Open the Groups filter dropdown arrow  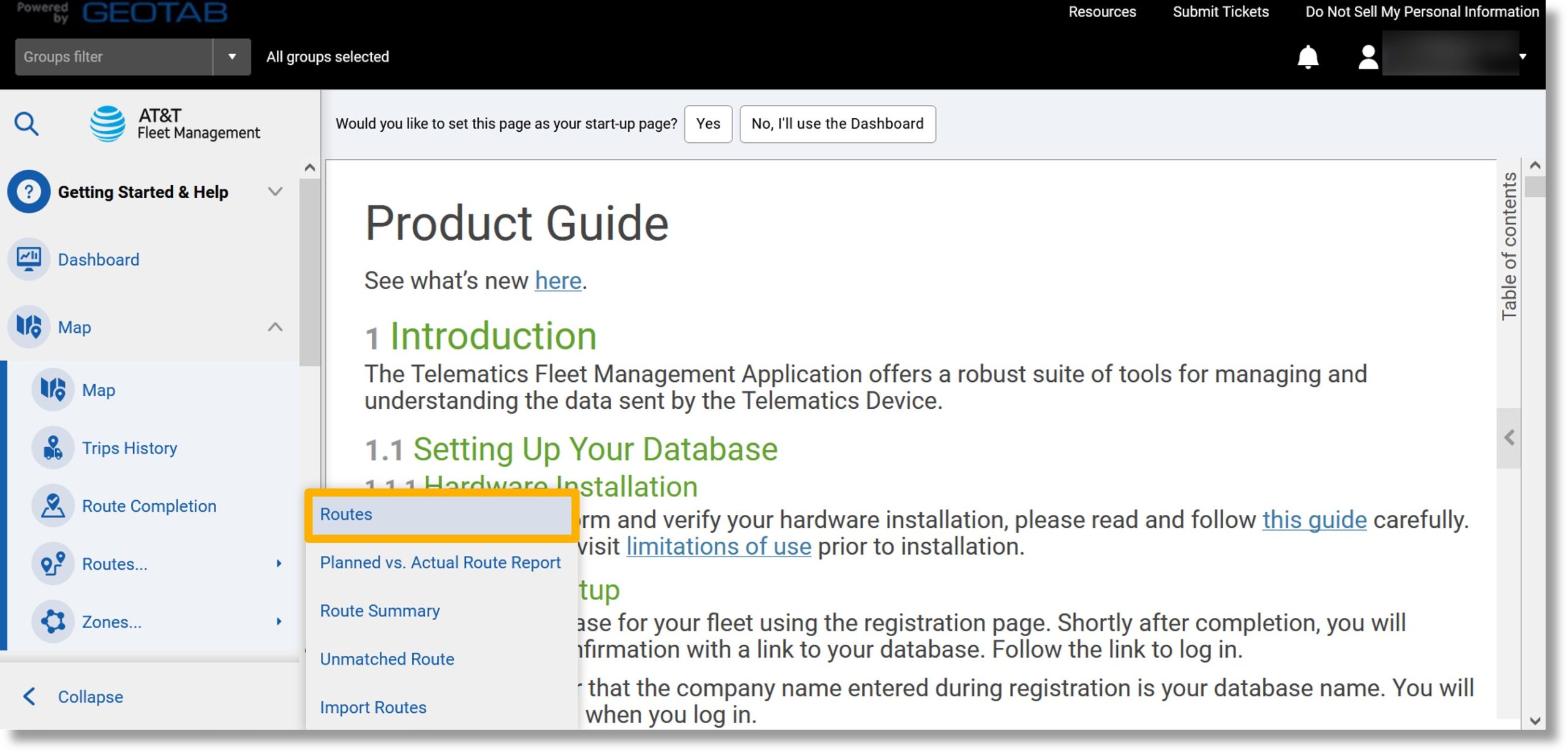coord(232,57)
